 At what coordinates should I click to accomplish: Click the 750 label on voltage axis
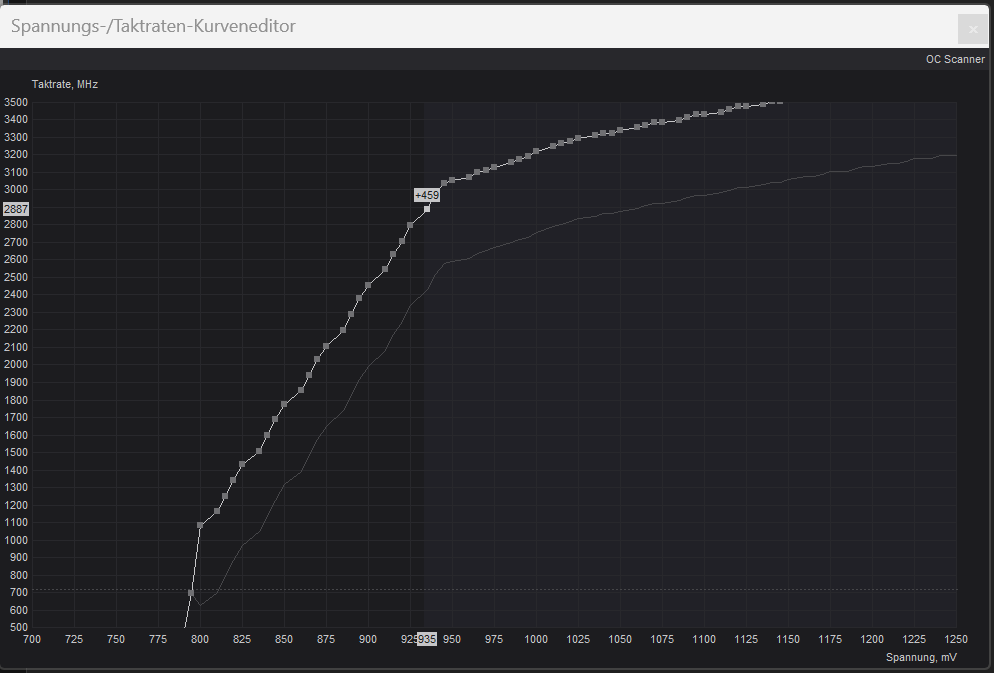click(116, 639)
